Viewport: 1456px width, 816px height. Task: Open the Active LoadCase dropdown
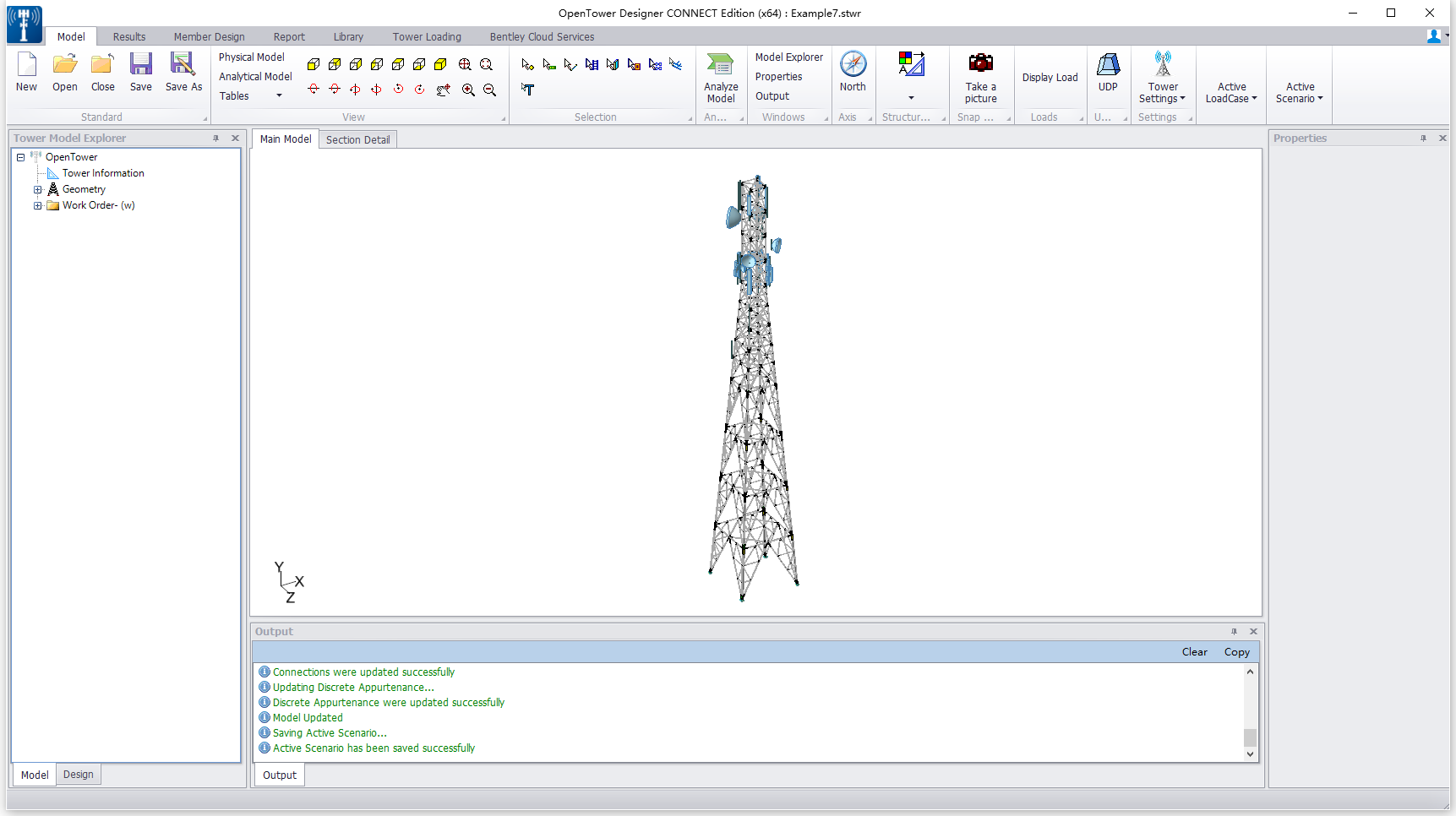1231,92
